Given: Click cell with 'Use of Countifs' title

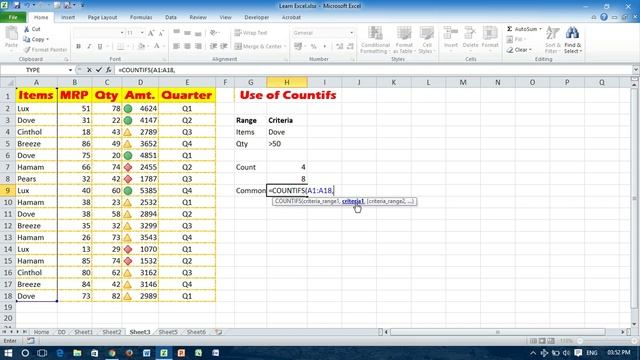Looking at the screenshot, I should click(288, 95).
